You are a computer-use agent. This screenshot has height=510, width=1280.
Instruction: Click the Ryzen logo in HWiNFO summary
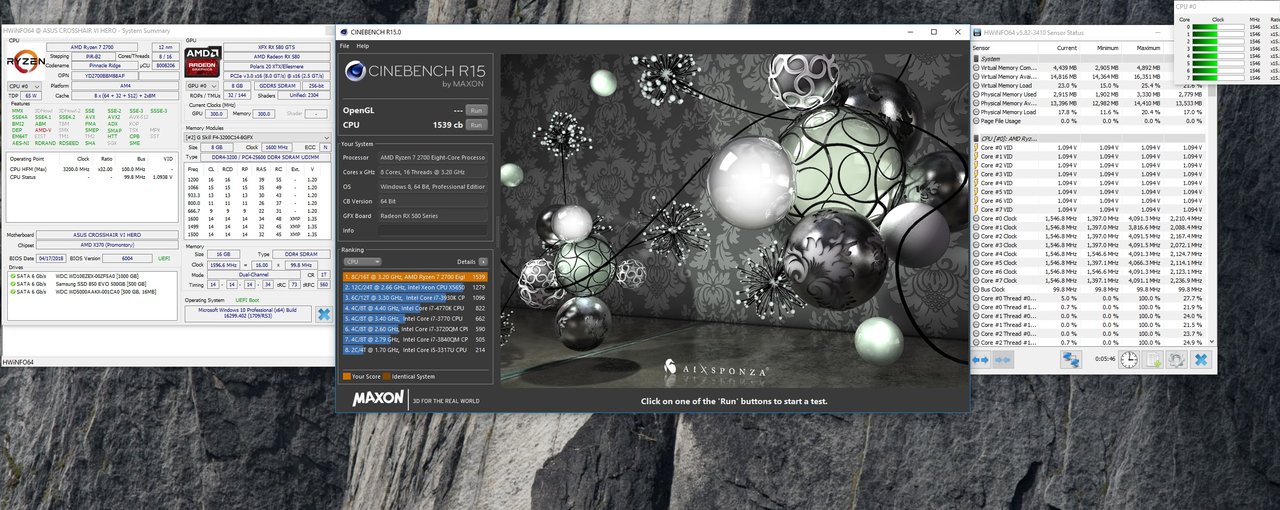click(24, 62)
